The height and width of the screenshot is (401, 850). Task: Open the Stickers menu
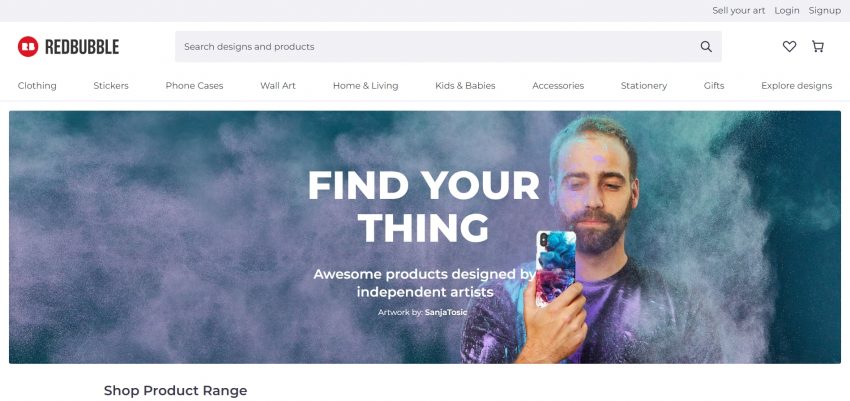[111, 86]
